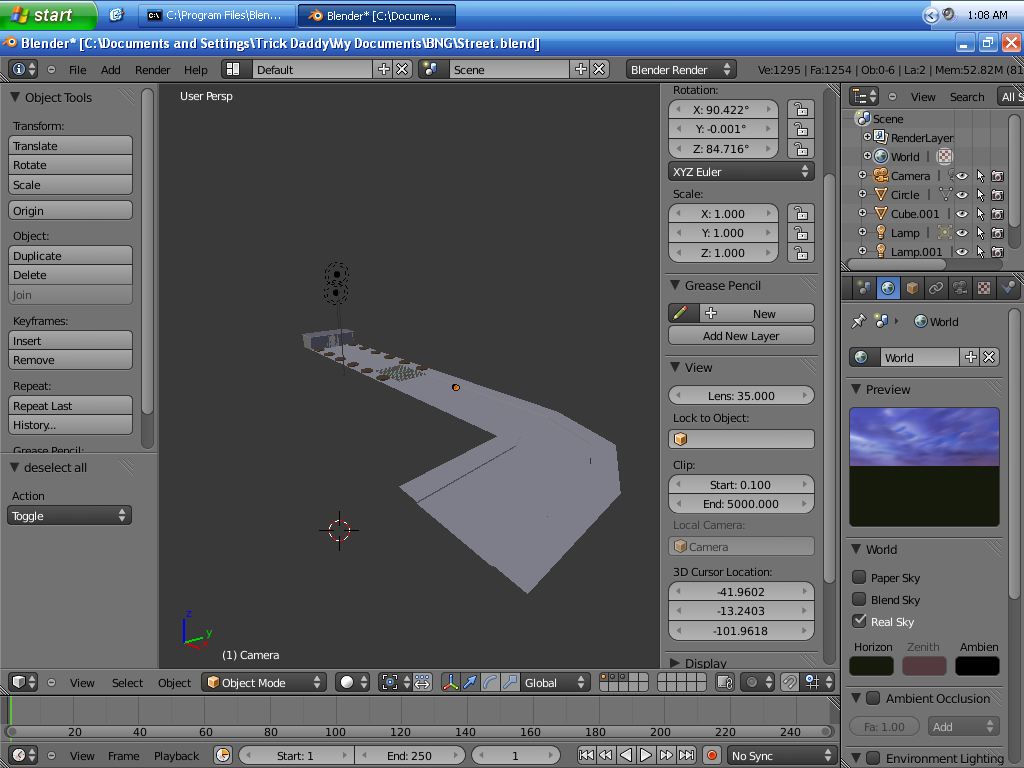This screenshot has height=768, width=1024.
Task: Click the snap magnet icon in 3D header
Action: coord(790,681)
